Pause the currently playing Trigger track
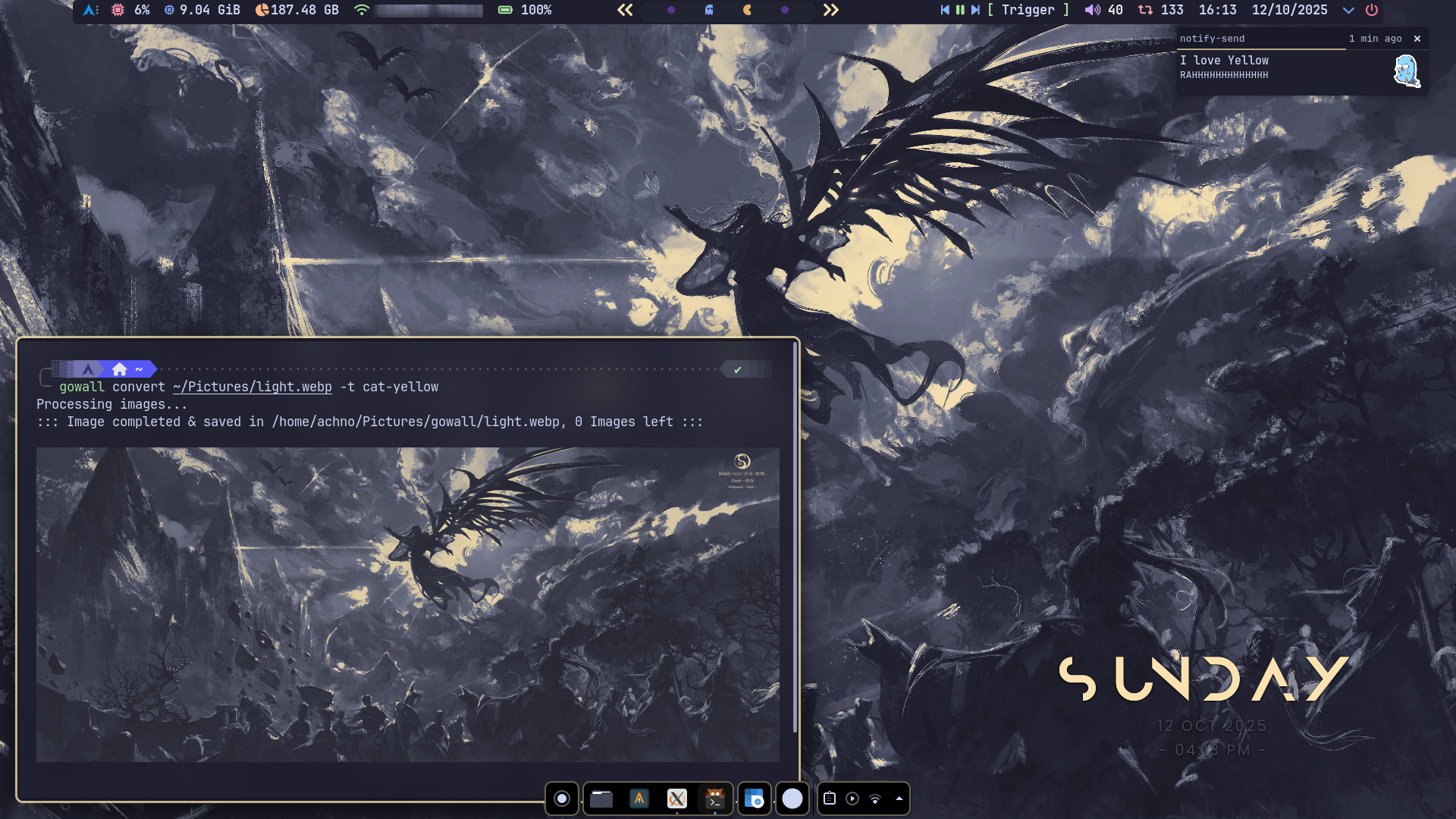Viewport: 1456px width, 819px height. click(960, 10)
